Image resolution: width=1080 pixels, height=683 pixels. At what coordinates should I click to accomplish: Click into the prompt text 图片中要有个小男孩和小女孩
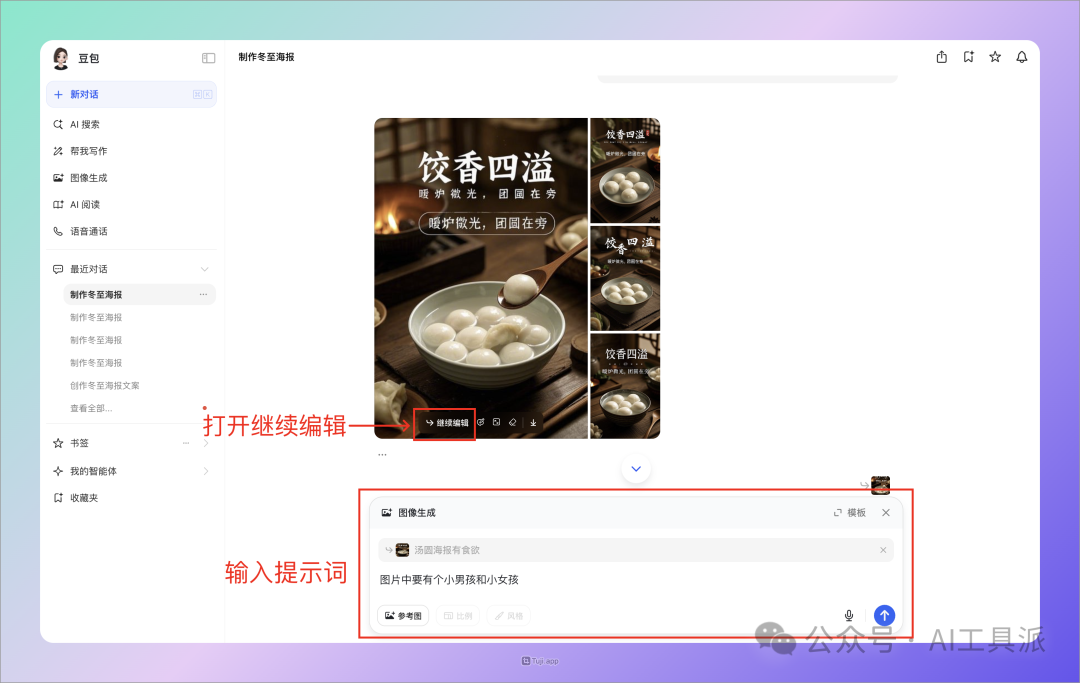pos(449,580)
